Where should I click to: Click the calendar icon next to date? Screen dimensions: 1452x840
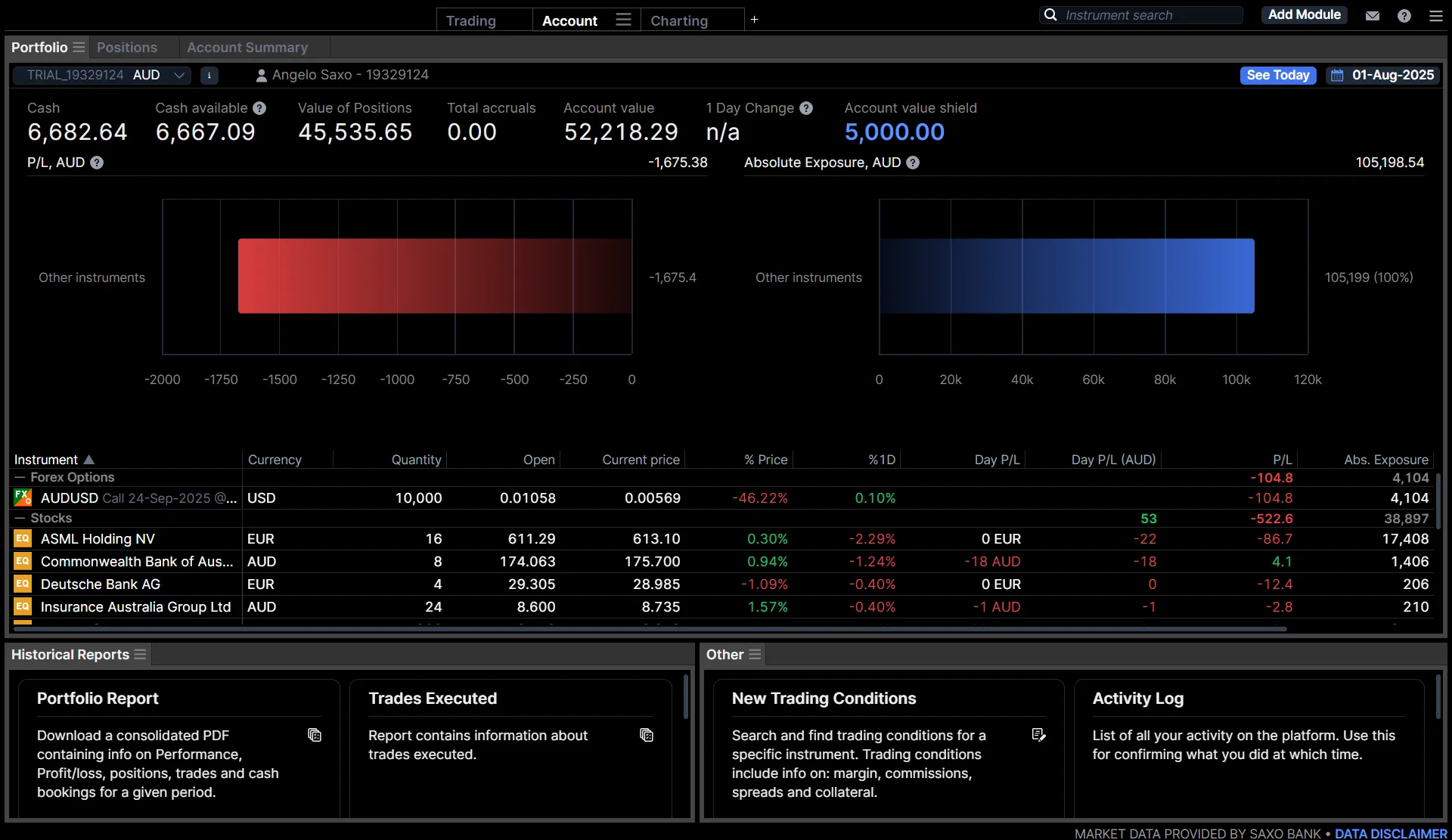(x=1337, y=75)
